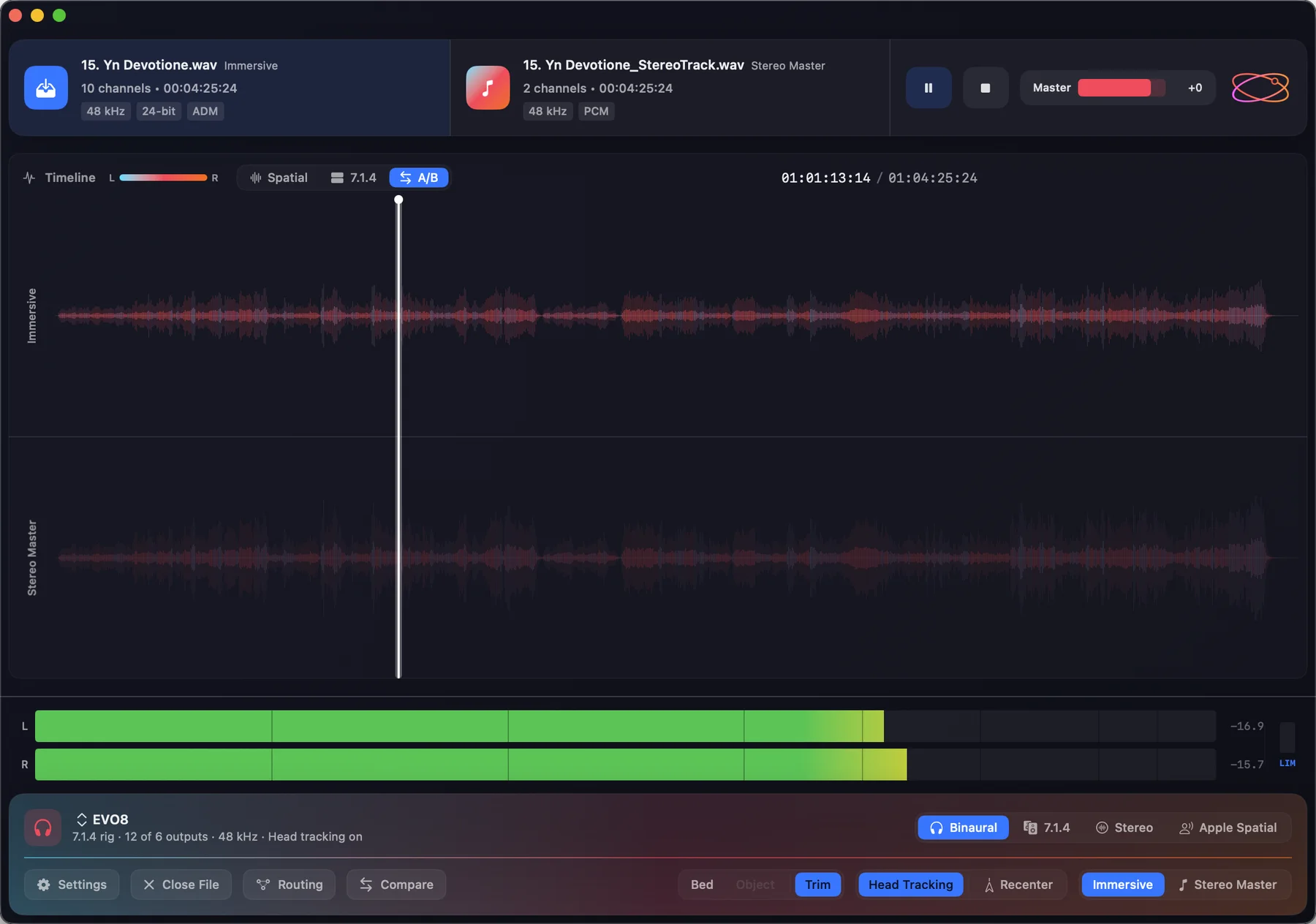Click the L/R balance gradient bar
This screenshot has width=1316, height=924.
click(x=163, y=178)
